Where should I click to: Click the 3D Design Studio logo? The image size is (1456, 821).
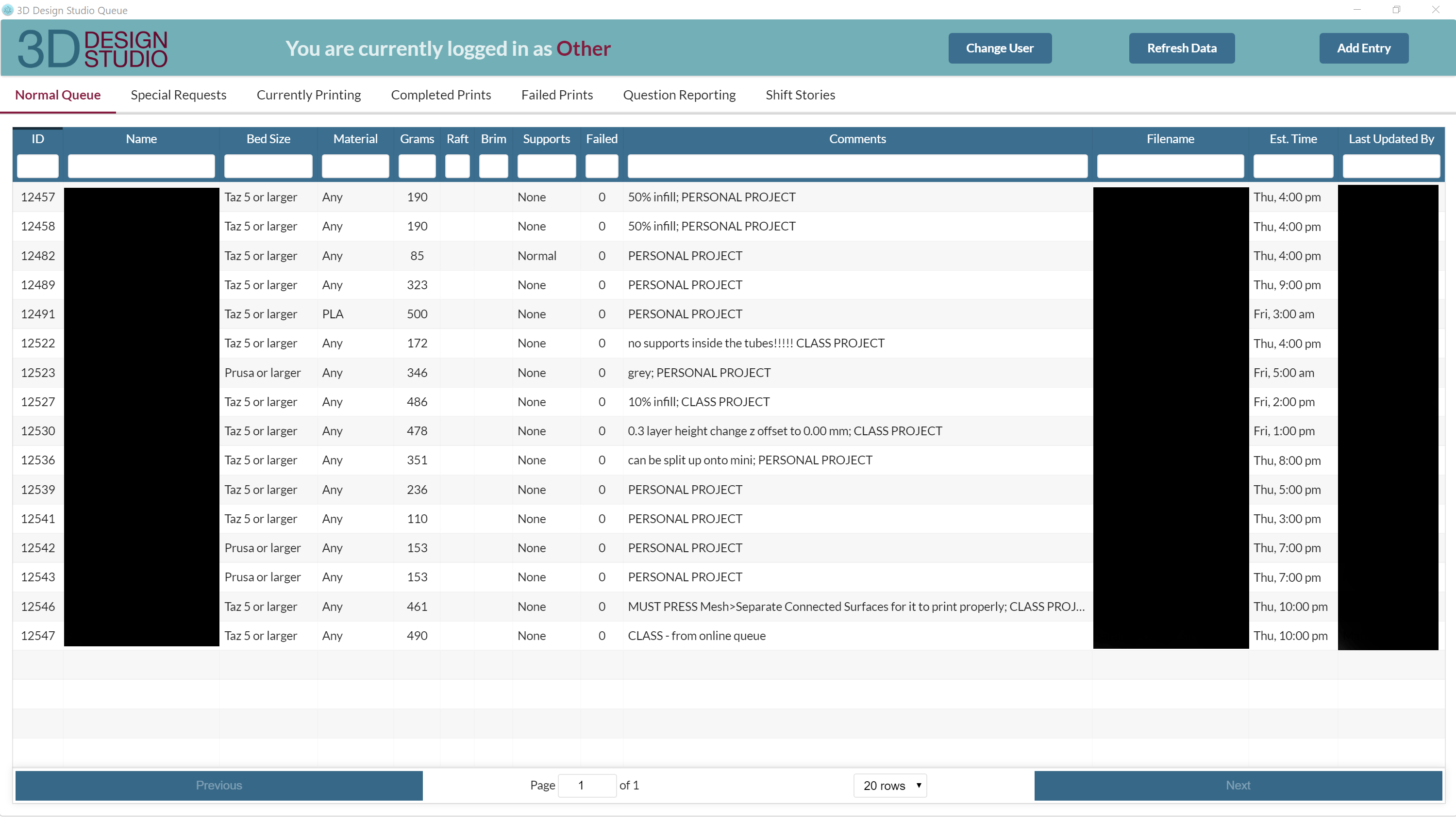click(x=92, y=49)
